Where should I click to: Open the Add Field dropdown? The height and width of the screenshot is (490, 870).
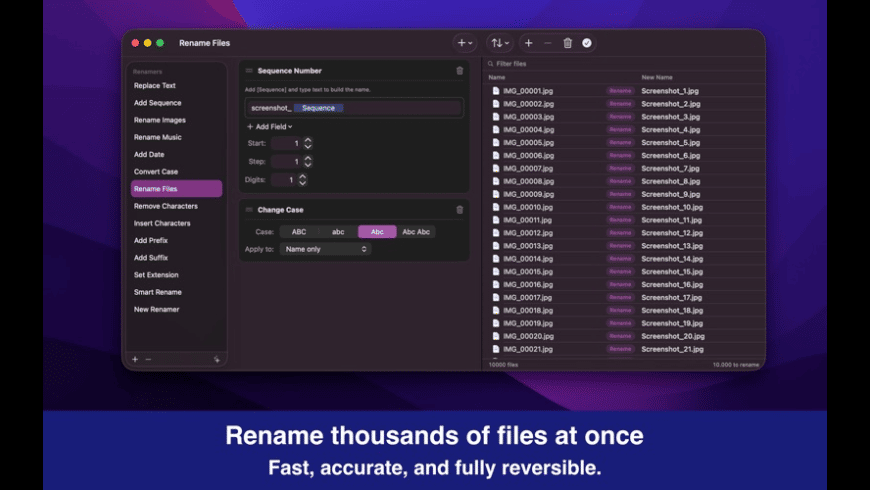[x=270, y=127]
